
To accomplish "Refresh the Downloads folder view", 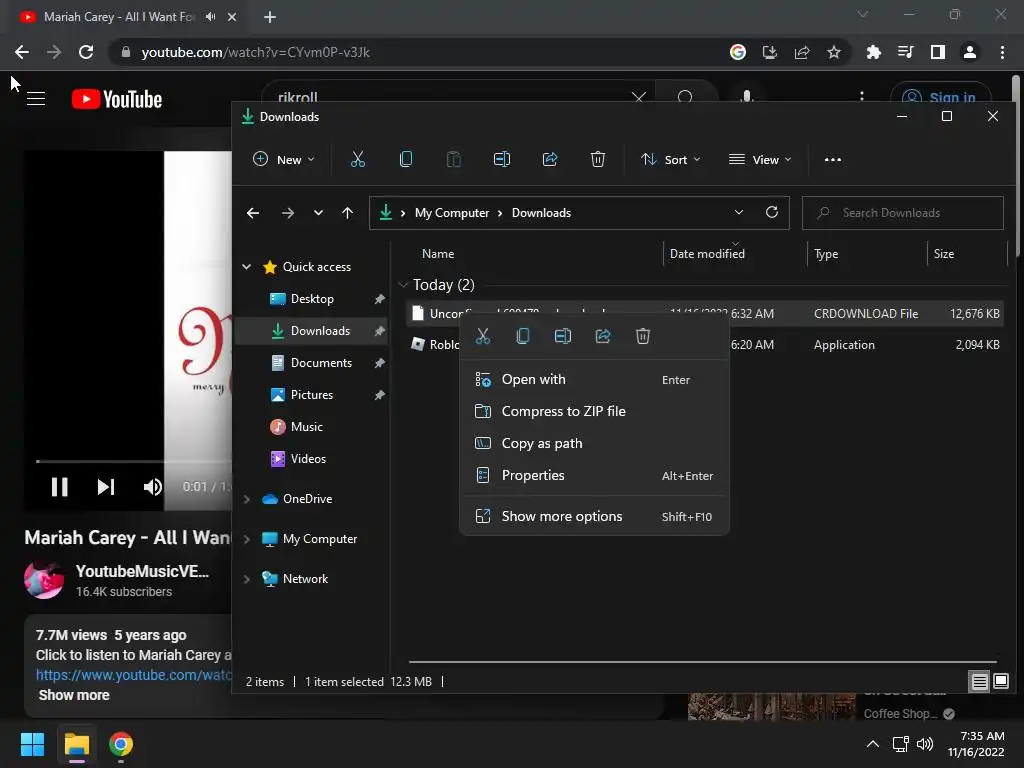I will tap(772, 212).
